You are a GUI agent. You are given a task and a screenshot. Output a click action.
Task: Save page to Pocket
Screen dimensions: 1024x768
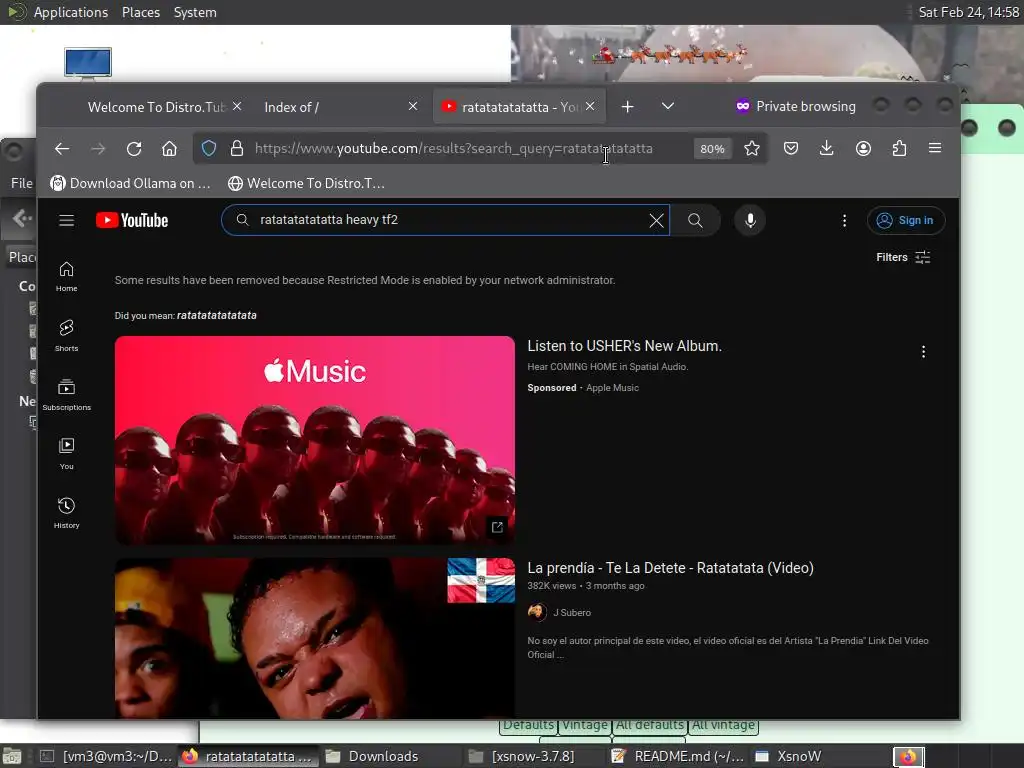[791, 148]
